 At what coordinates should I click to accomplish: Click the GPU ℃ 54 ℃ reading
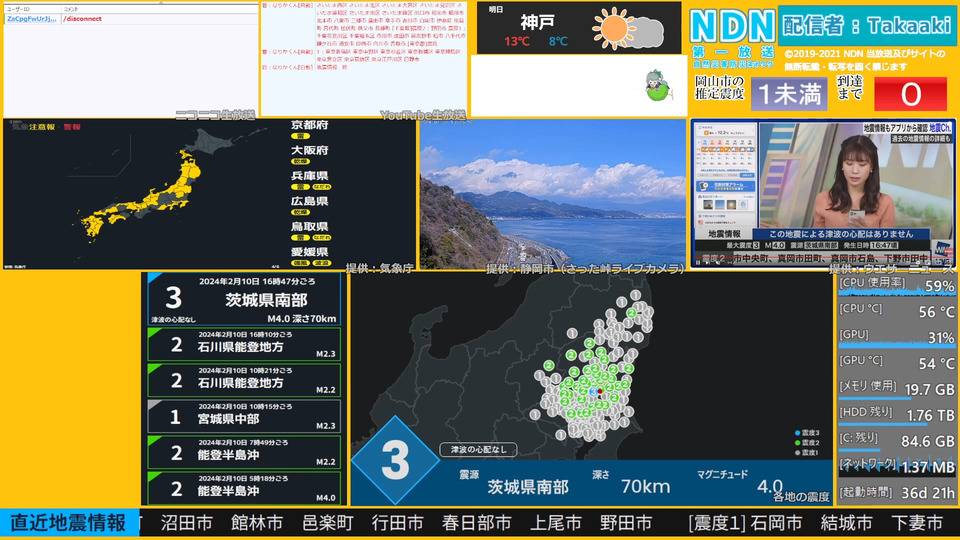896,363
